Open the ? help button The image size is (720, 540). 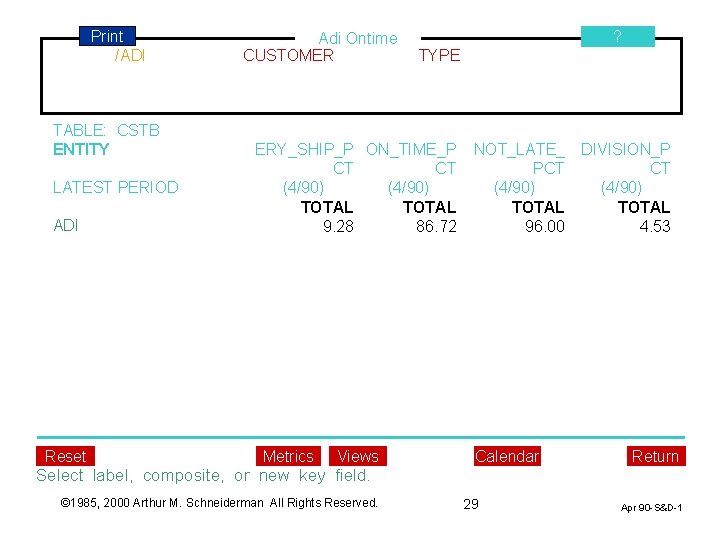pyautogui.click(x=618, y=36)
